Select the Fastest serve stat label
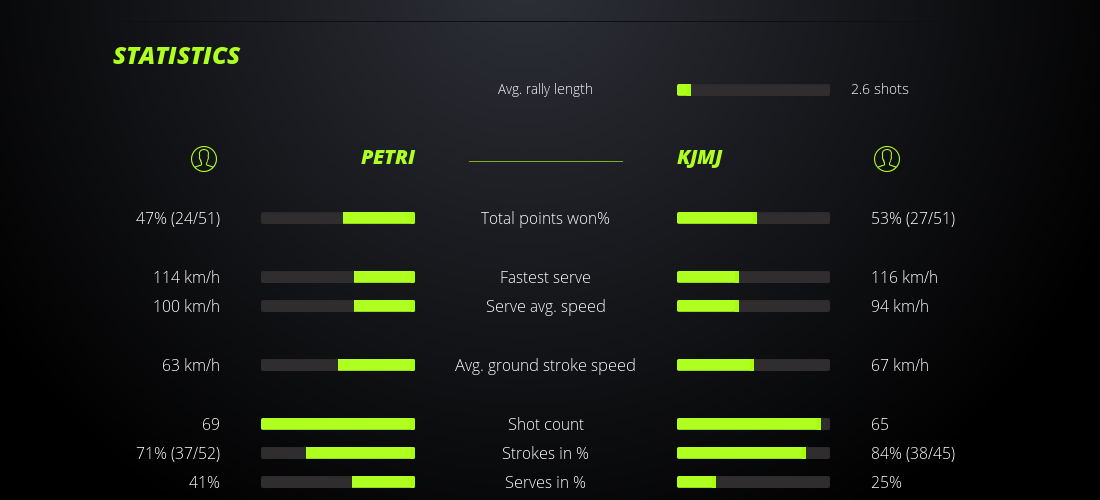Image resolution: width=1100 pixels, height=500 pixels. click(545, 277)
